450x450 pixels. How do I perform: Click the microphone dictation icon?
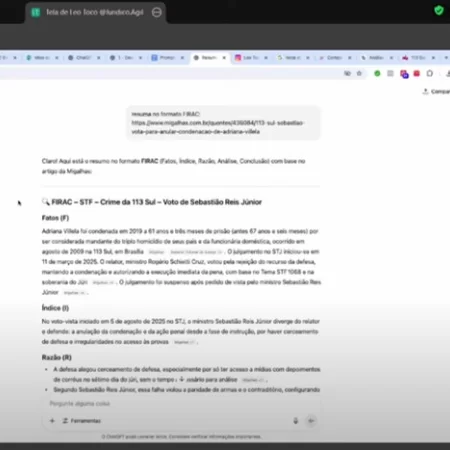click(x=296, y=421)
